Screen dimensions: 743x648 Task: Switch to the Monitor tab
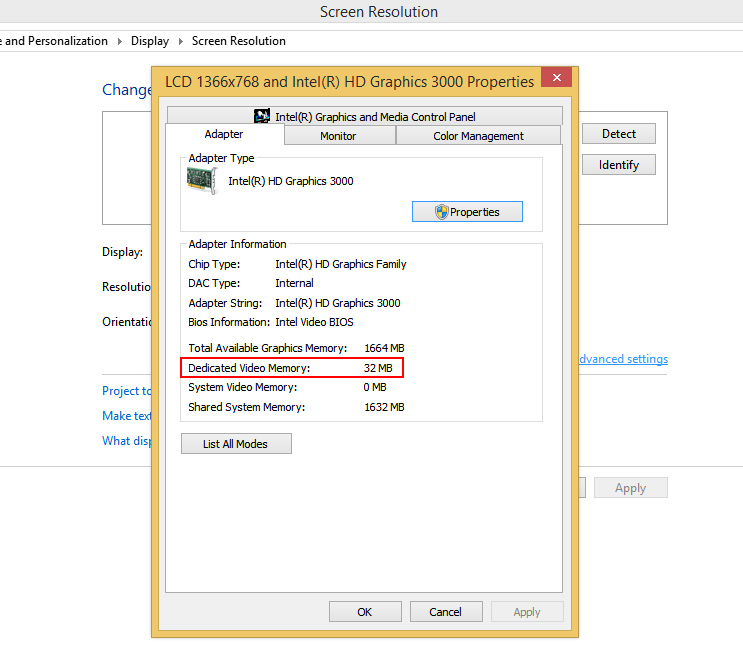click(338, 136)
